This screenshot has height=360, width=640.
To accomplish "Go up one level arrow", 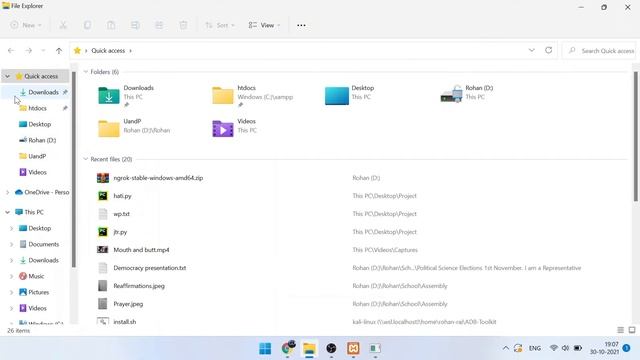I will pos(59,51).
